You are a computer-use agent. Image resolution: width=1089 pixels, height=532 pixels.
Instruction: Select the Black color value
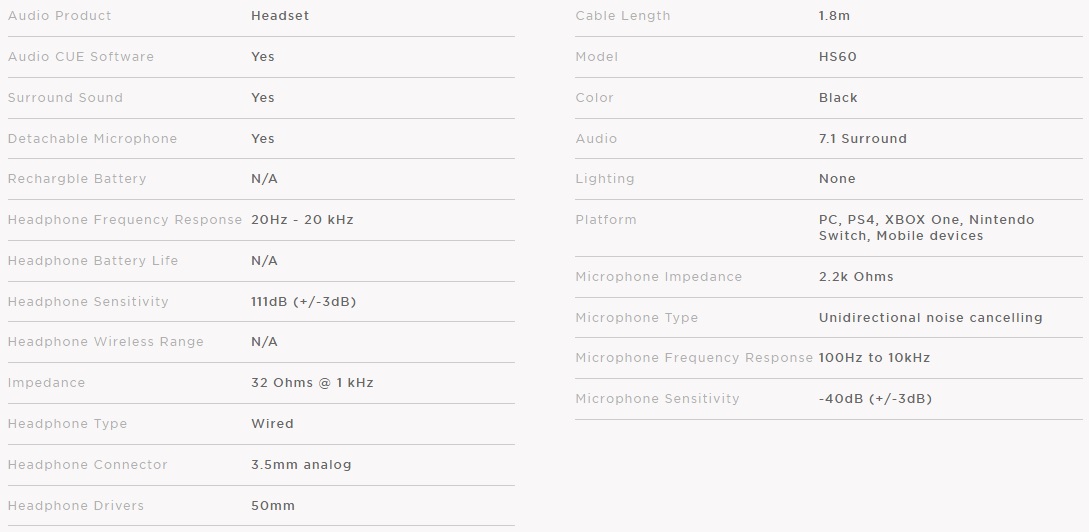coord(838,98)
